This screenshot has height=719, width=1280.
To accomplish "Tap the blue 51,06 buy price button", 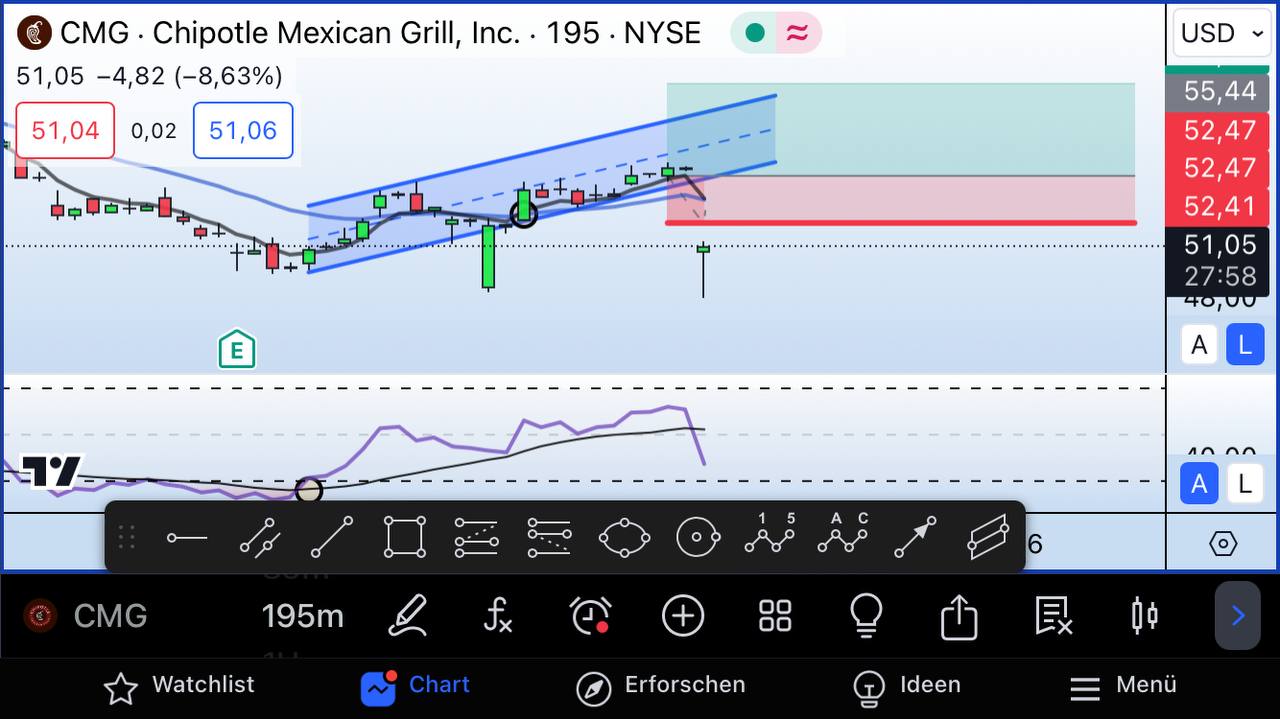I will pyautogui.click(x=243, y=131).
